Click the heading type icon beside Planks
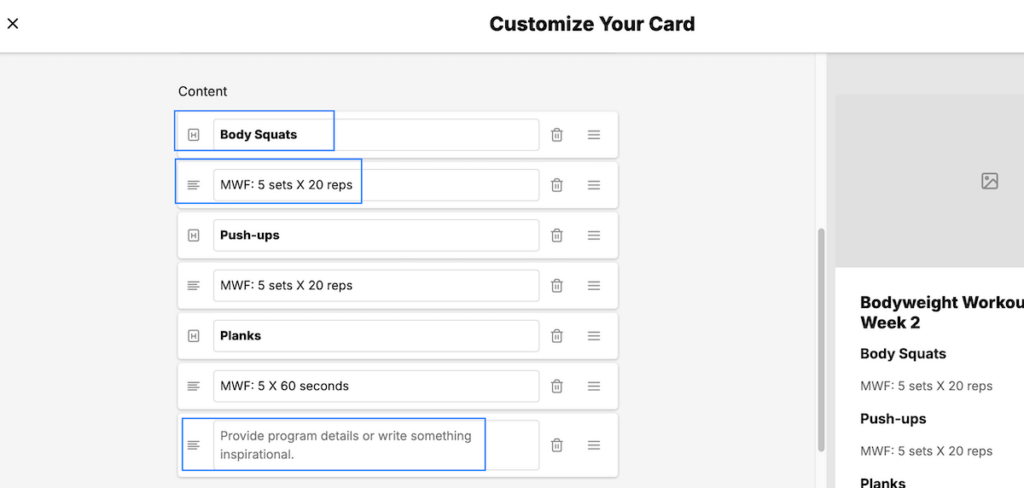This screenshot has width=1024, height=488. [194, 335]
